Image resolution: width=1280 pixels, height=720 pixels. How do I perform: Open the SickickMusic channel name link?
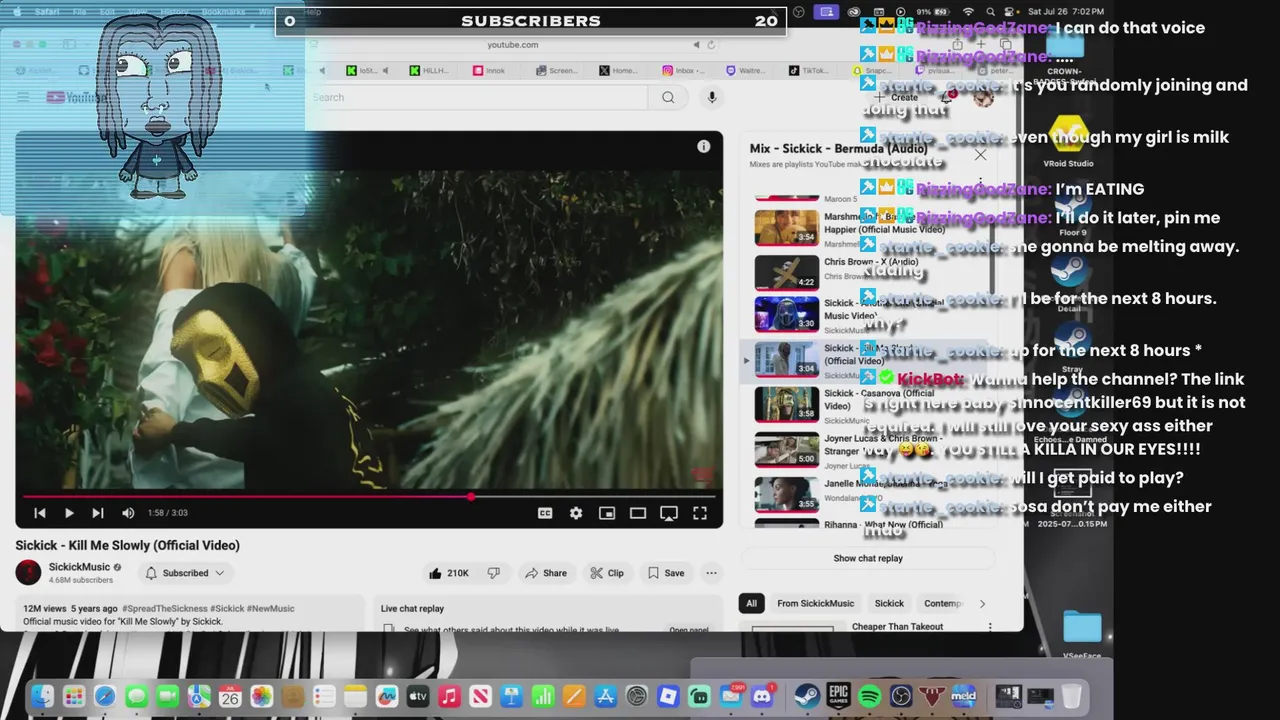79,567
